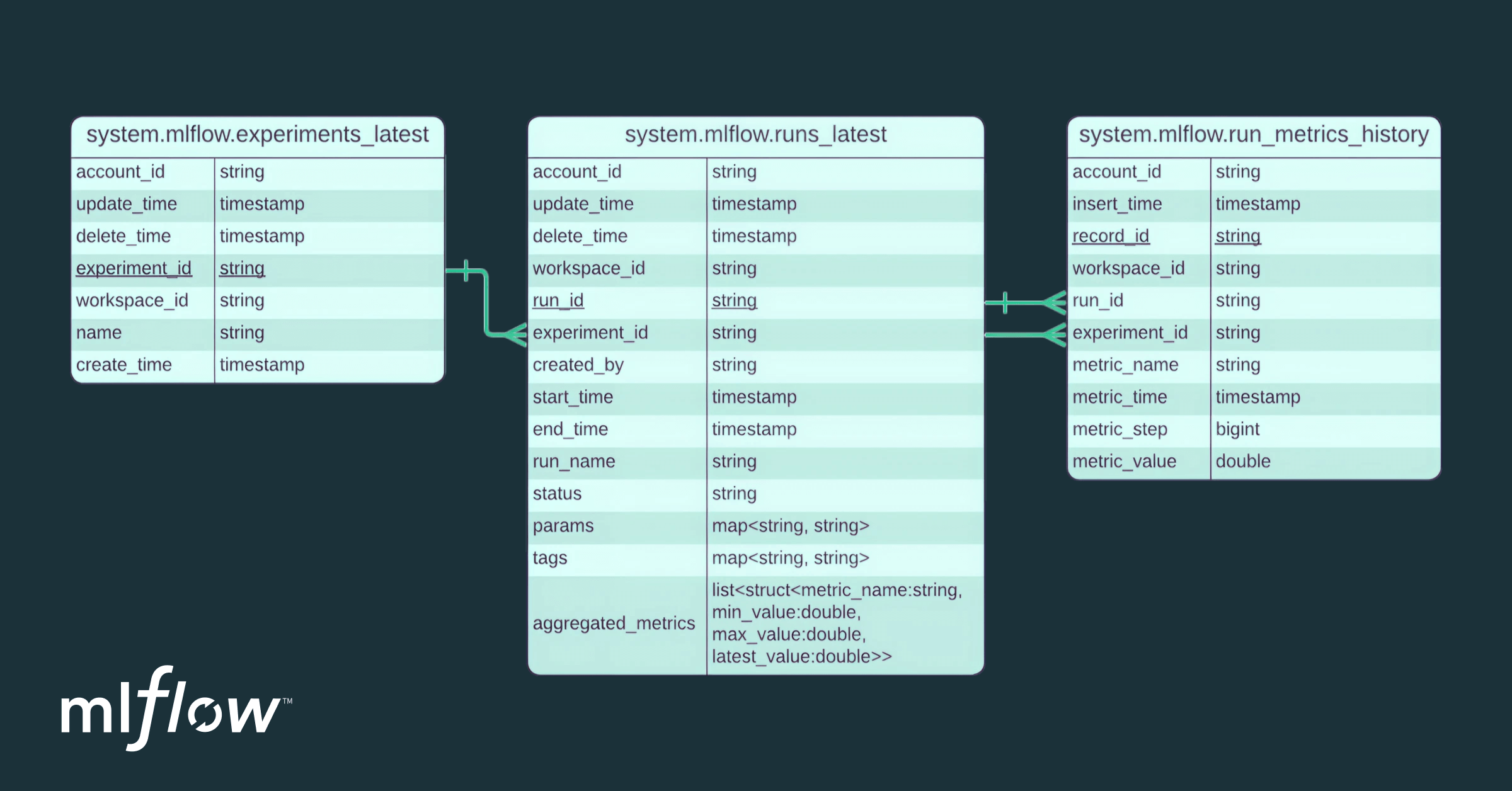Click the name field in experiments_latest
The image size is (1512, 791).
click(99, 333)
